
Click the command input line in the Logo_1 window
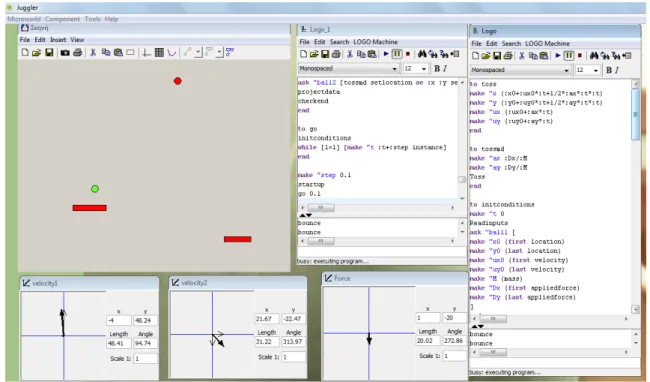(382, 251)
